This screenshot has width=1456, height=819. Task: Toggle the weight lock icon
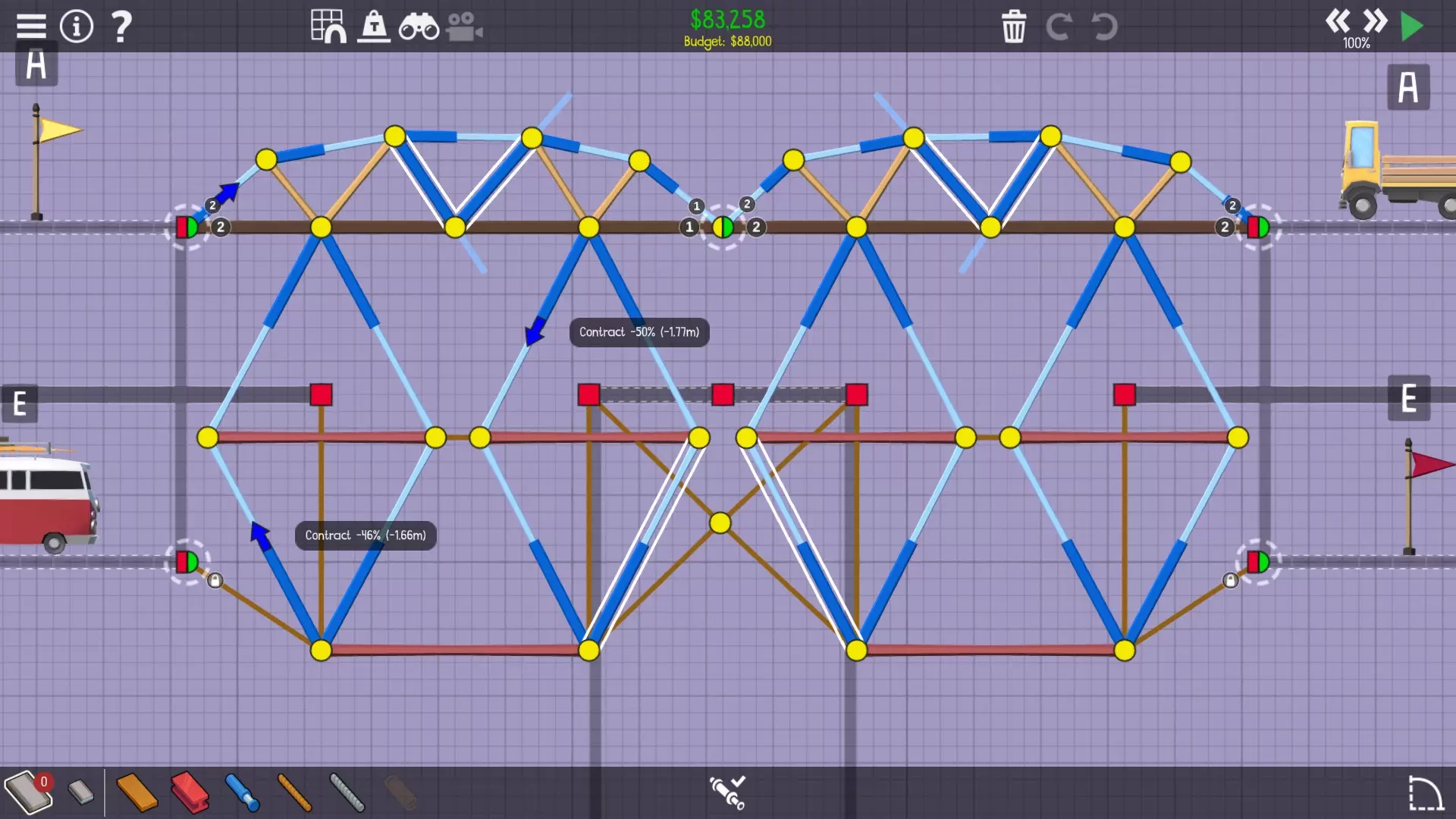[374, 26]
